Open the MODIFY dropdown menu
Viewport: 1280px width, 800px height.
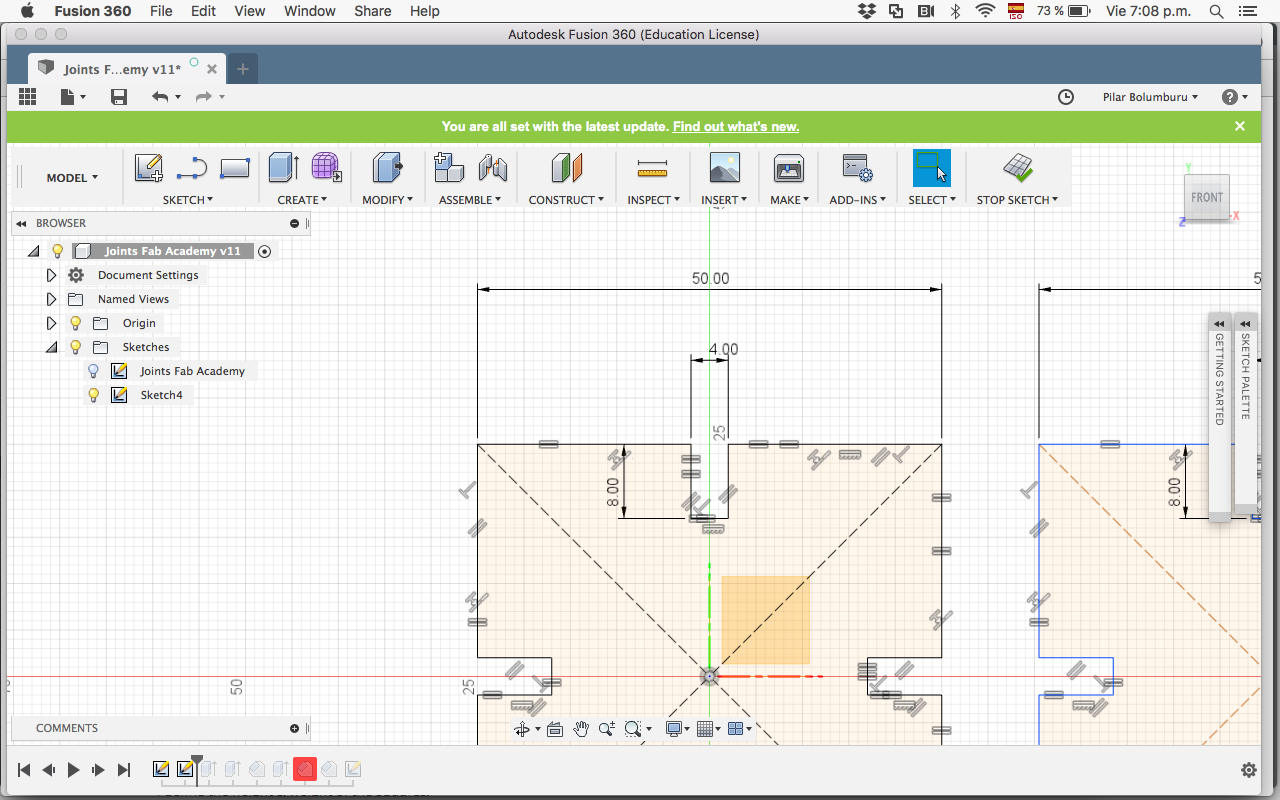click(x=387, y=200)
